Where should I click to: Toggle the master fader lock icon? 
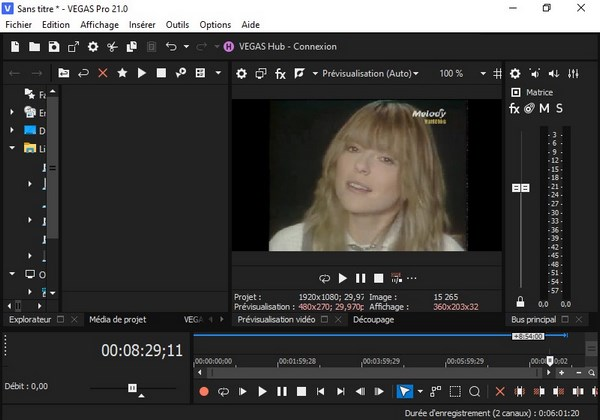[519, 301]
